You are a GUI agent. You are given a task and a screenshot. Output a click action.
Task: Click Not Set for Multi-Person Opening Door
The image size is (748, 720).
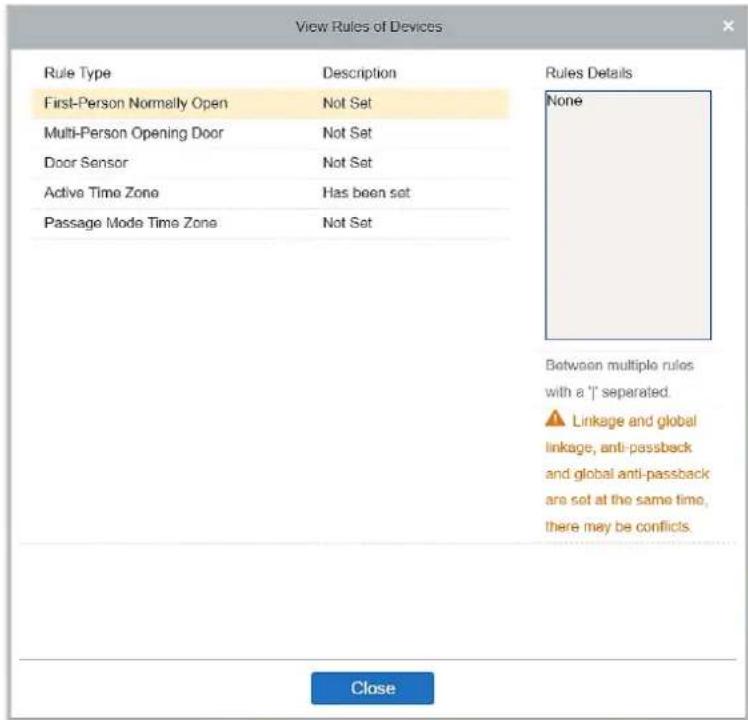347,133
